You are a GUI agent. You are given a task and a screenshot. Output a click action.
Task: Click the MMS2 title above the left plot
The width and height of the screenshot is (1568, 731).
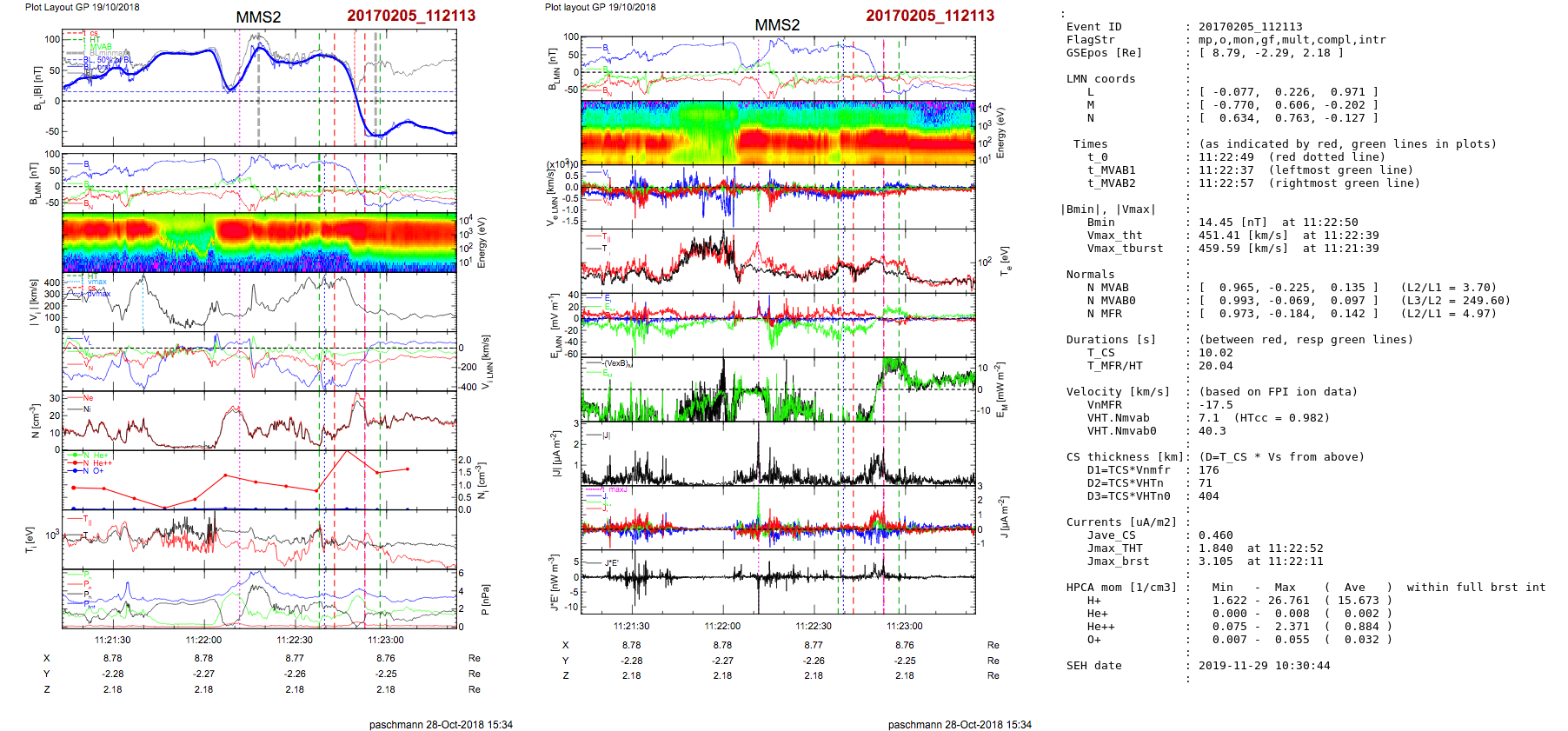click(258, 17)
